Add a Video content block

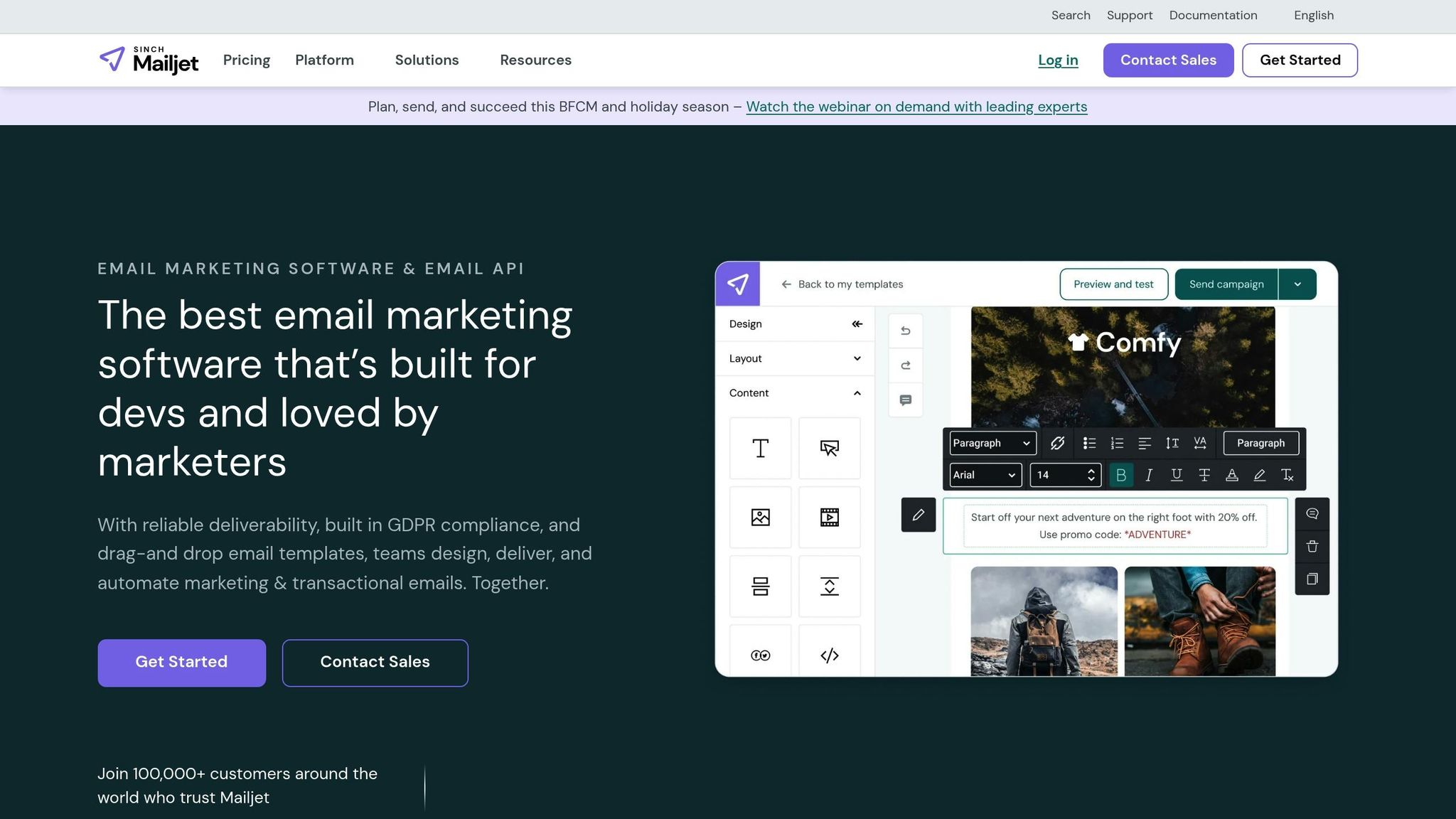(830, 517)
